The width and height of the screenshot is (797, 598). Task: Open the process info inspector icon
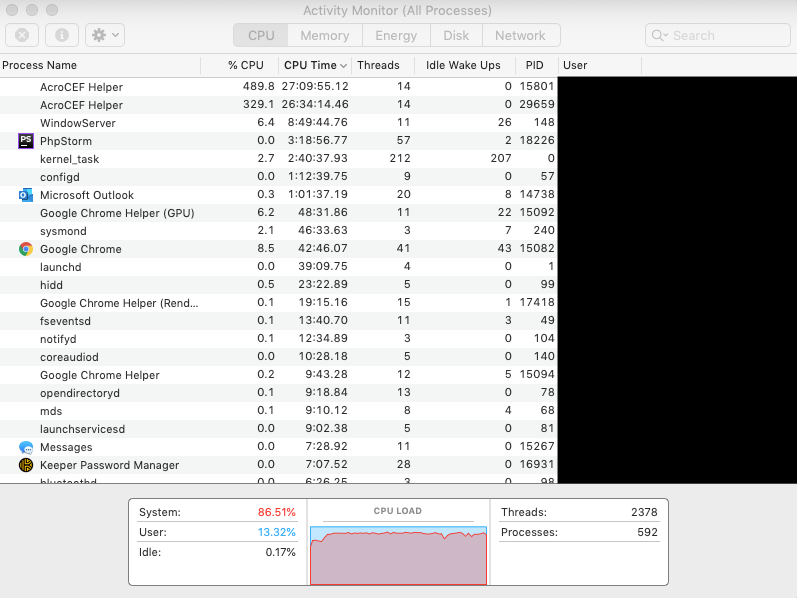(x=62, y=35)
